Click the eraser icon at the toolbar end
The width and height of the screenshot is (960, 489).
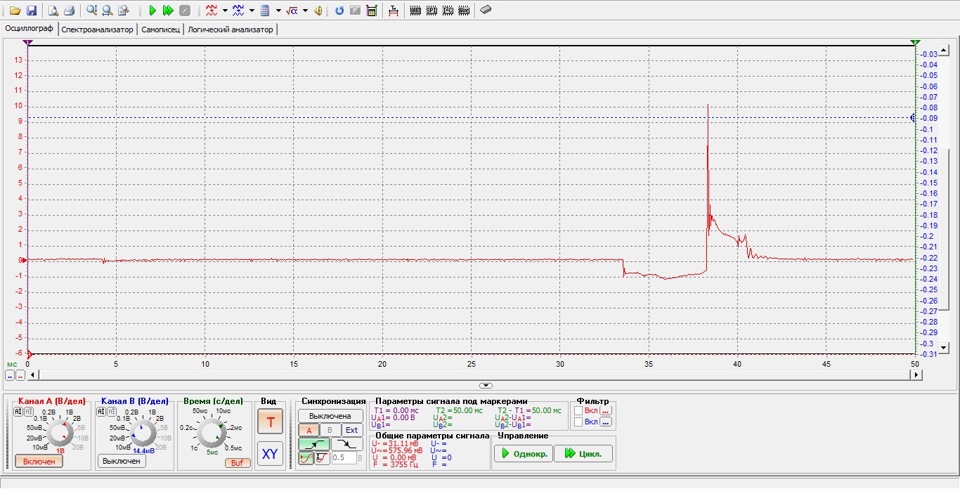point(486,10)
